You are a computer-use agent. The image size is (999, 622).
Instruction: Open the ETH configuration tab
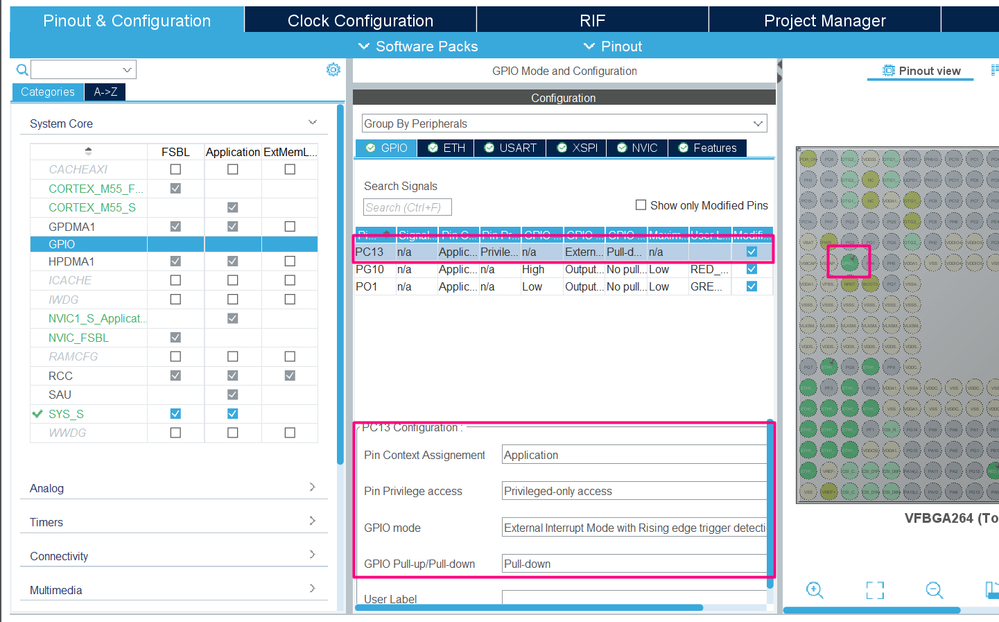(446, 148)
